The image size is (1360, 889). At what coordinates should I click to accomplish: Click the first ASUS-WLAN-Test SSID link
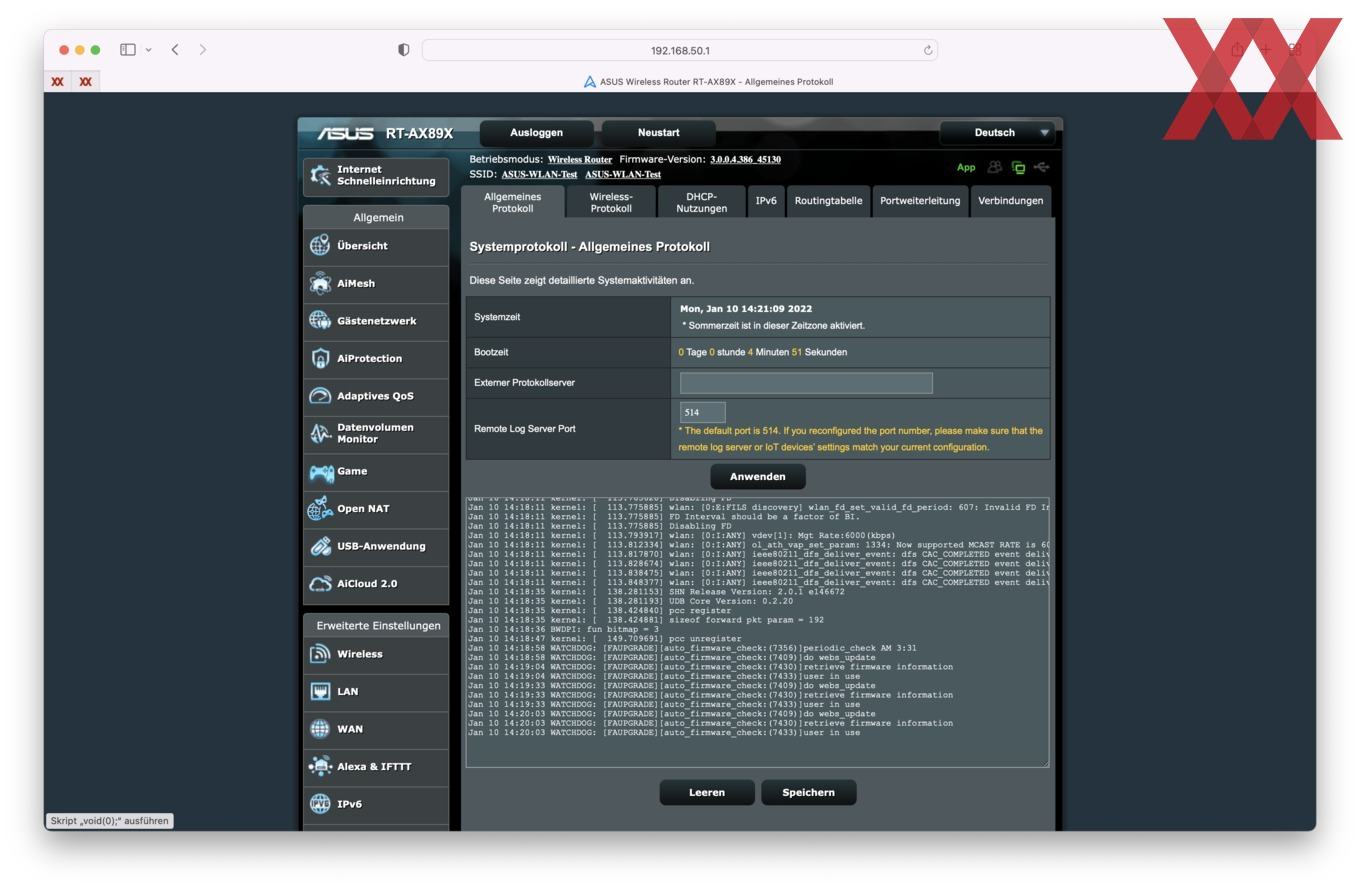(539, 175)
